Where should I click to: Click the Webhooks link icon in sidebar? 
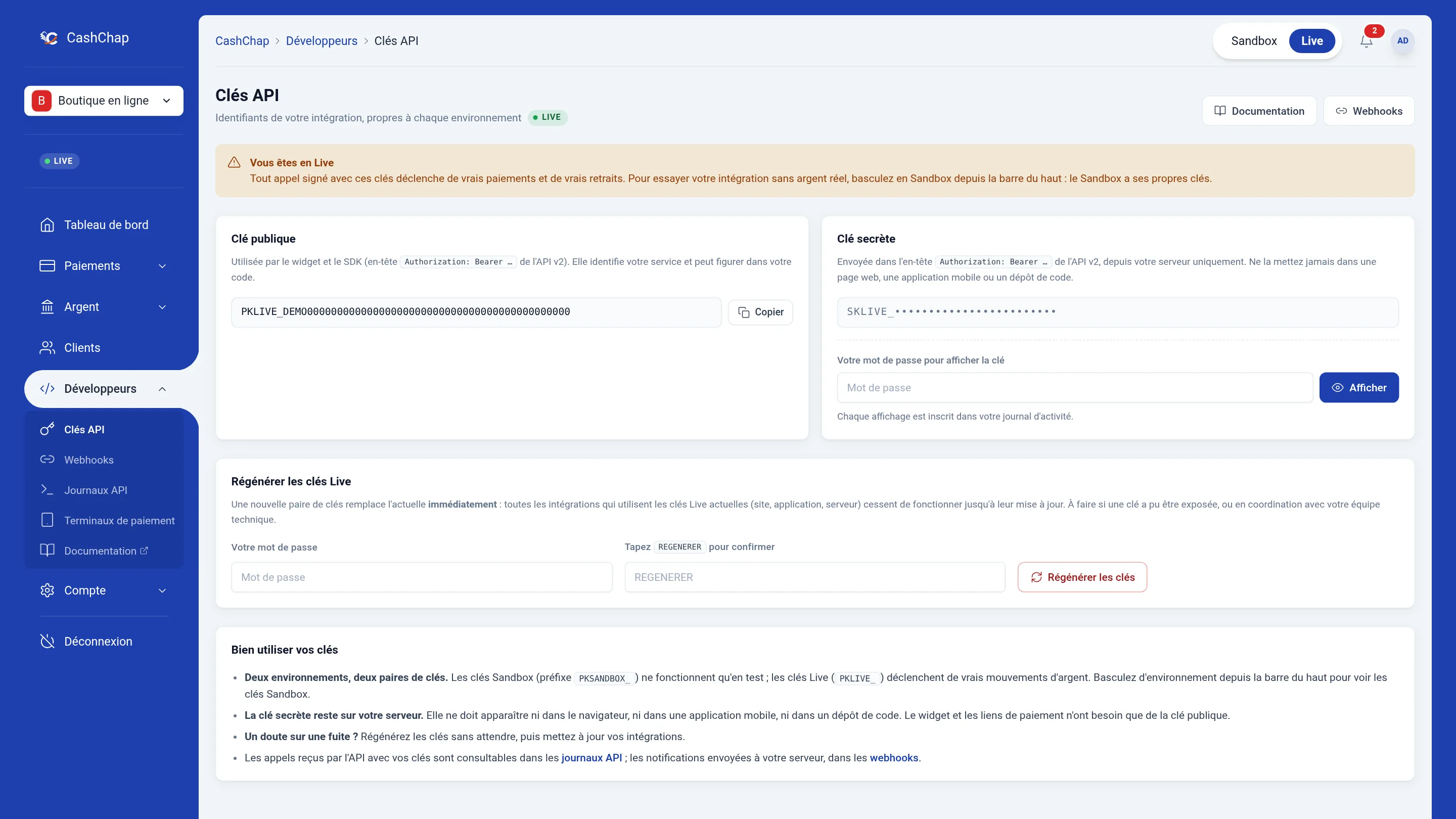[x=48, y=460]
